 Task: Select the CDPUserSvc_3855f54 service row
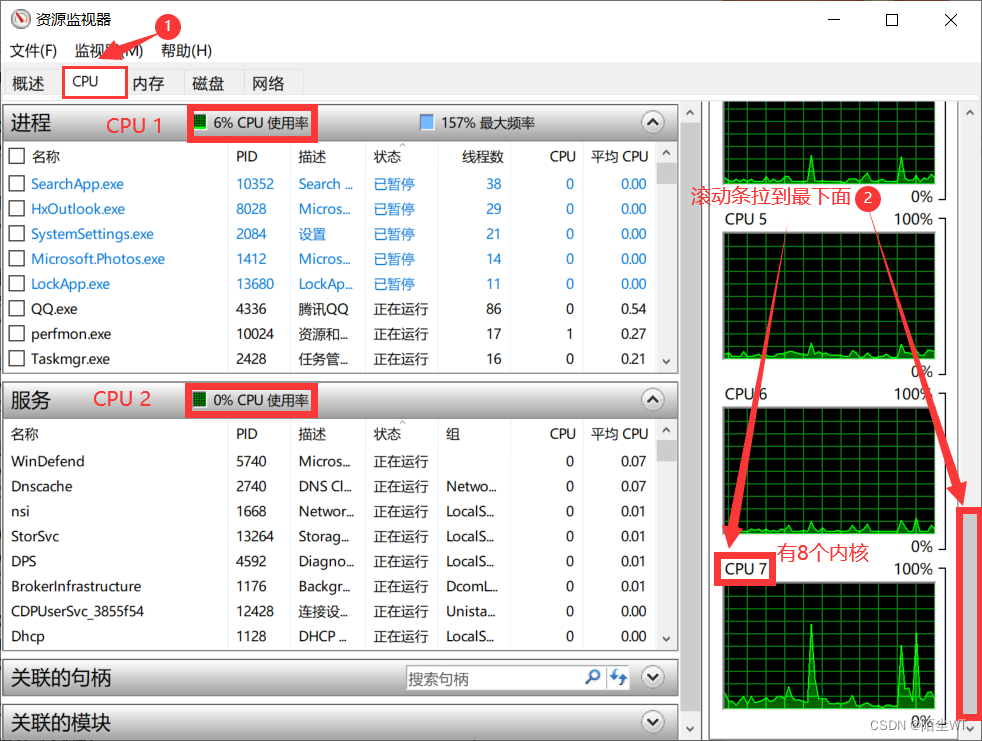click(x=329, y=612)
